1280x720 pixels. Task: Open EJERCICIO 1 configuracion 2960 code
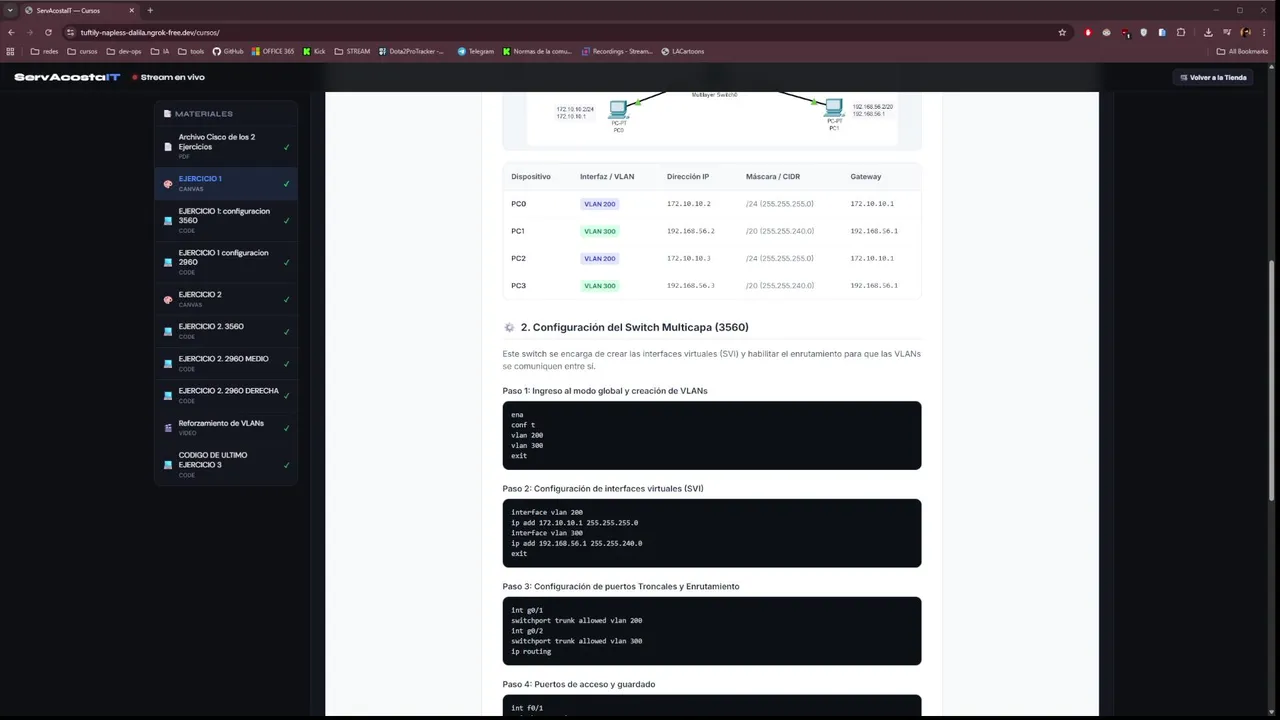[x=226, y=262]
